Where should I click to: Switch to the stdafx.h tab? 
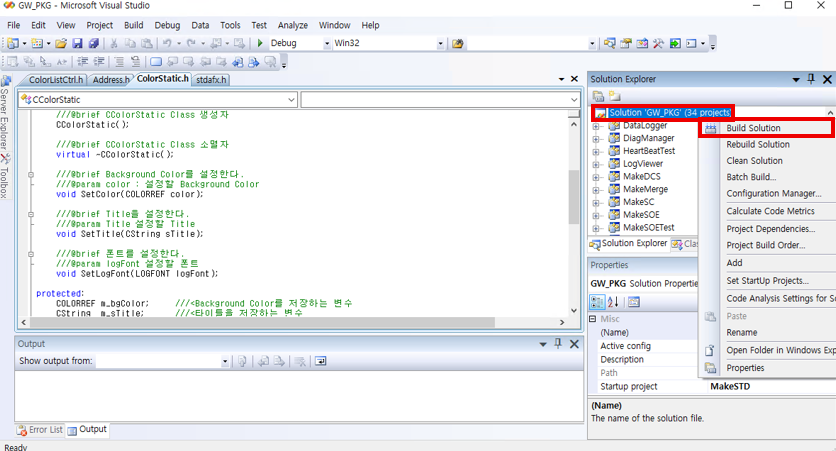(211, 79)
